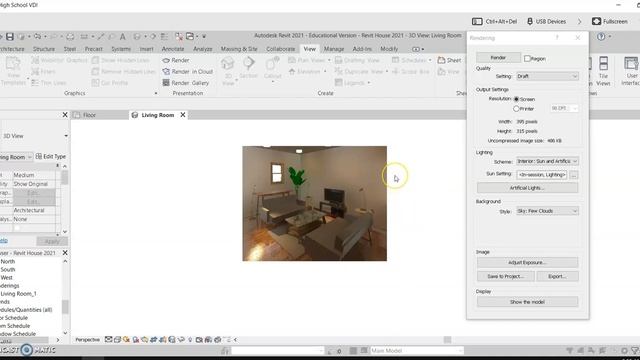Screen dimensions: 640x360
Task: Click Save to Project button
Action: (x=505, y=276)
